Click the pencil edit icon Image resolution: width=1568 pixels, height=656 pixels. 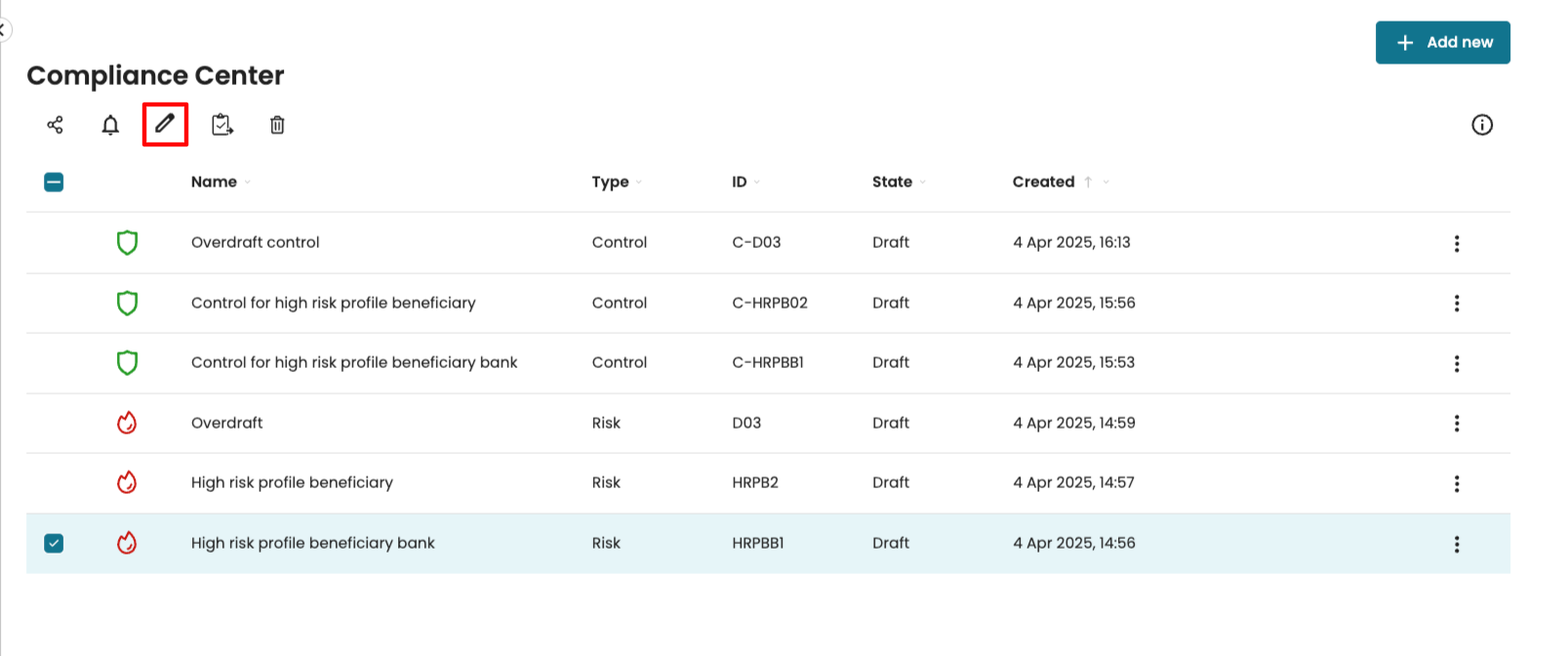coord(165,124)
